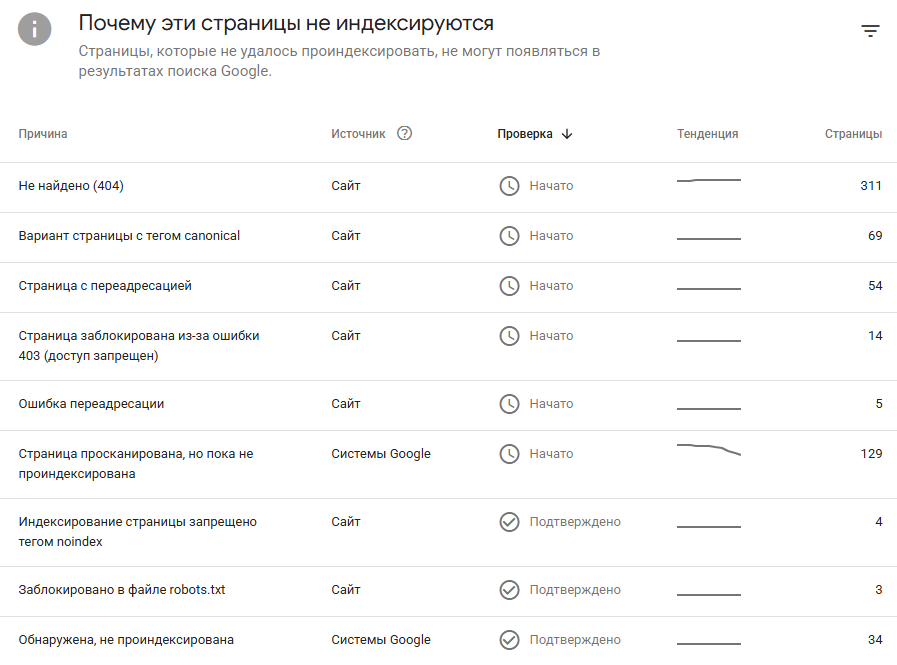Click clock icon in Не найдено (404) row
Screen dimensions: 897x665
point(509,186)
